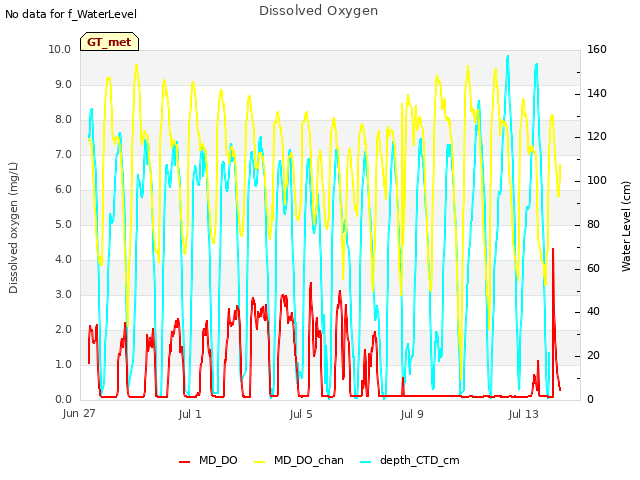Click the MD_DO legend entry

208,460
